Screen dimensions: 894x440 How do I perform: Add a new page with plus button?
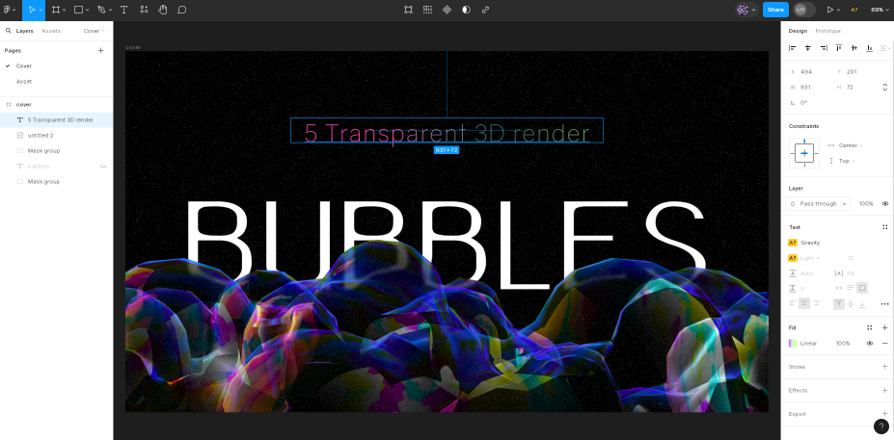[100, 50]
